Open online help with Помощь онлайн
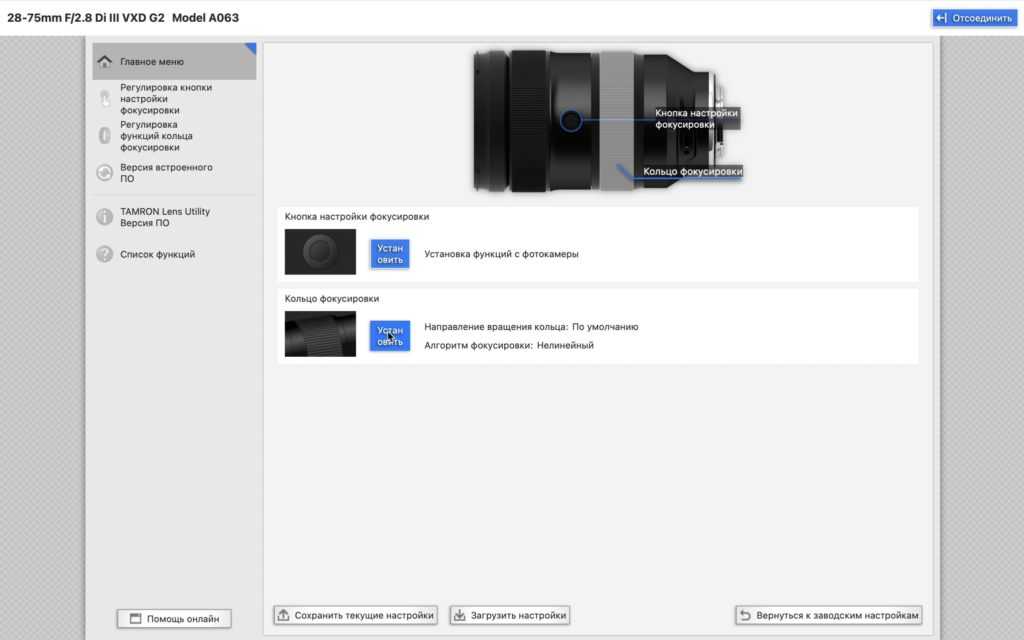The height and width of the screenshot is (640, 1024). (174, 619)
